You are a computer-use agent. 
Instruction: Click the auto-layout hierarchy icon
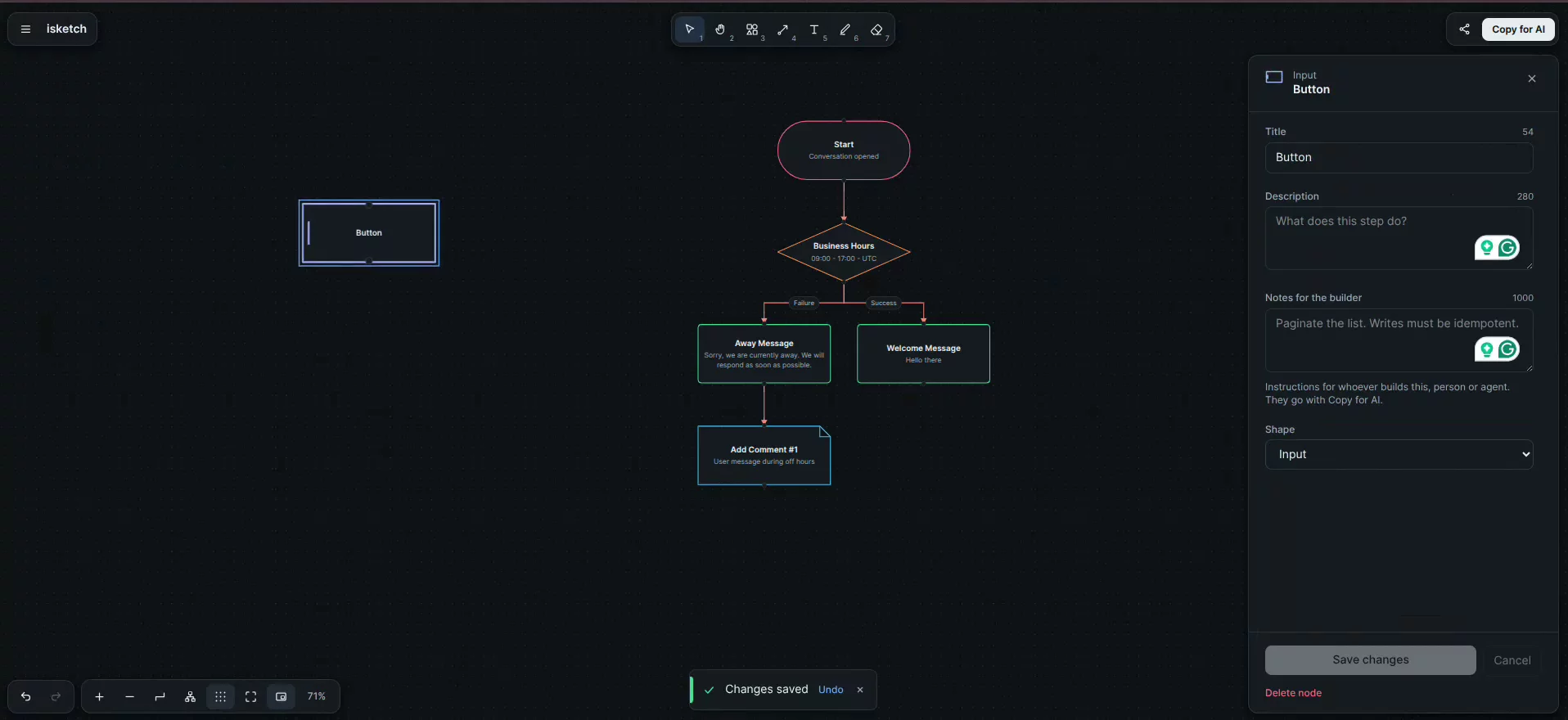tap(190, 697)
